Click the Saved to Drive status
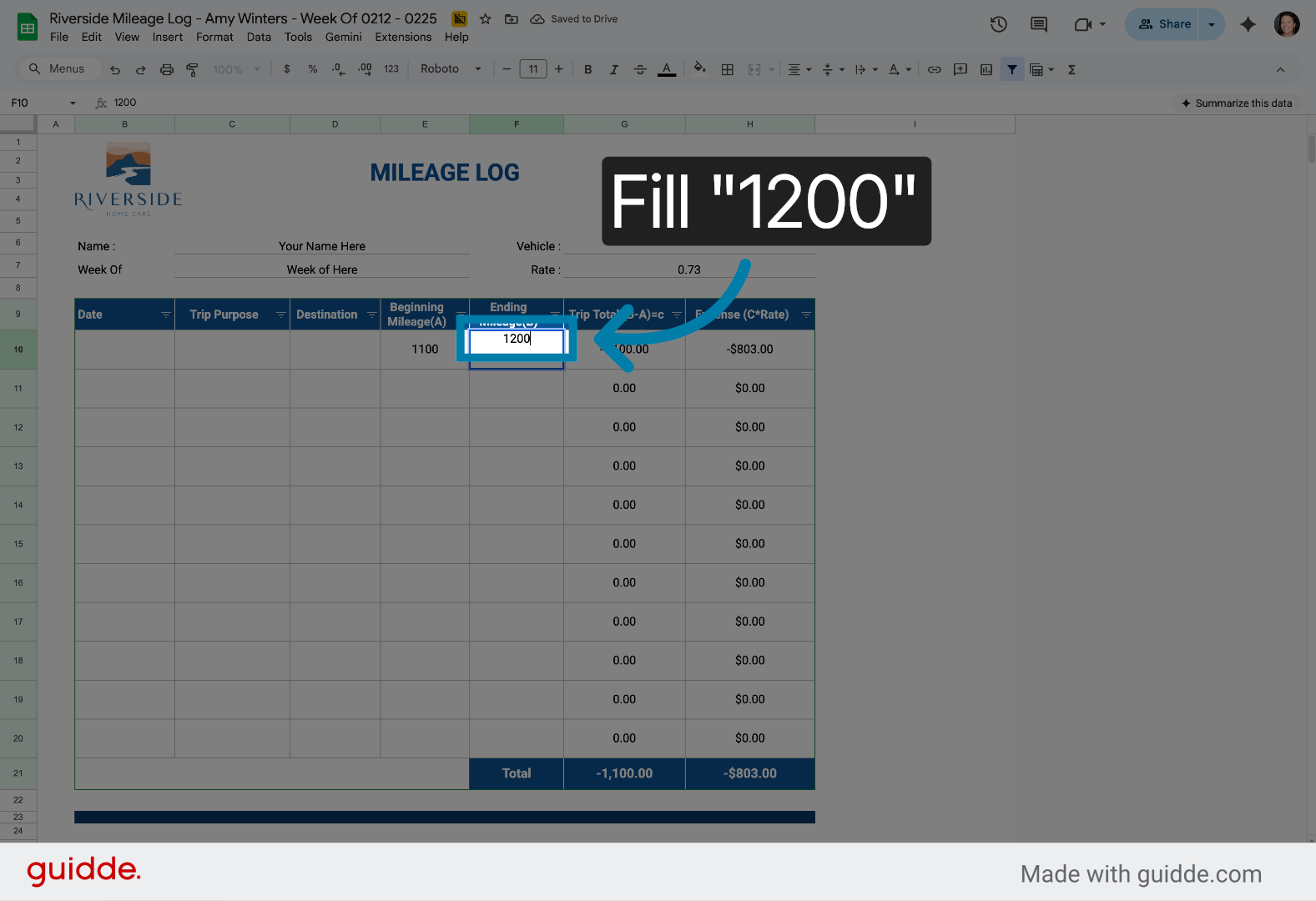 (574, 19)
